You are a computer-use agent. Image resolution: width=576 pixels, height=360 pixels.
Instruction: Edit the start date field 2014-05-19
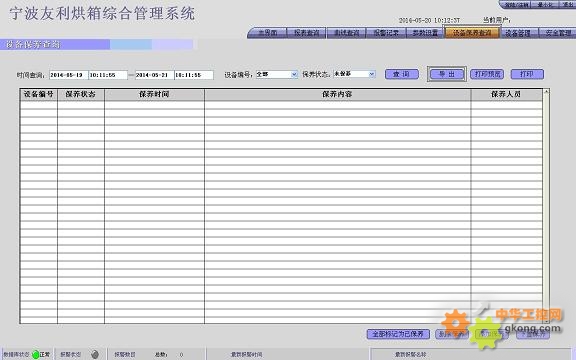click(68, 75)
